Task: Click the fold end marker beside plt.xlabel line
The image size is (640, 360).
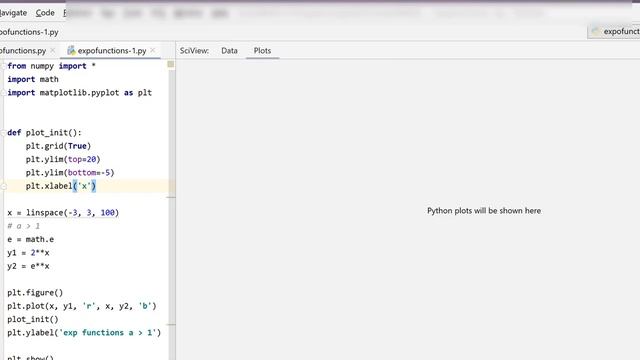Action: [x=3, y=186]
